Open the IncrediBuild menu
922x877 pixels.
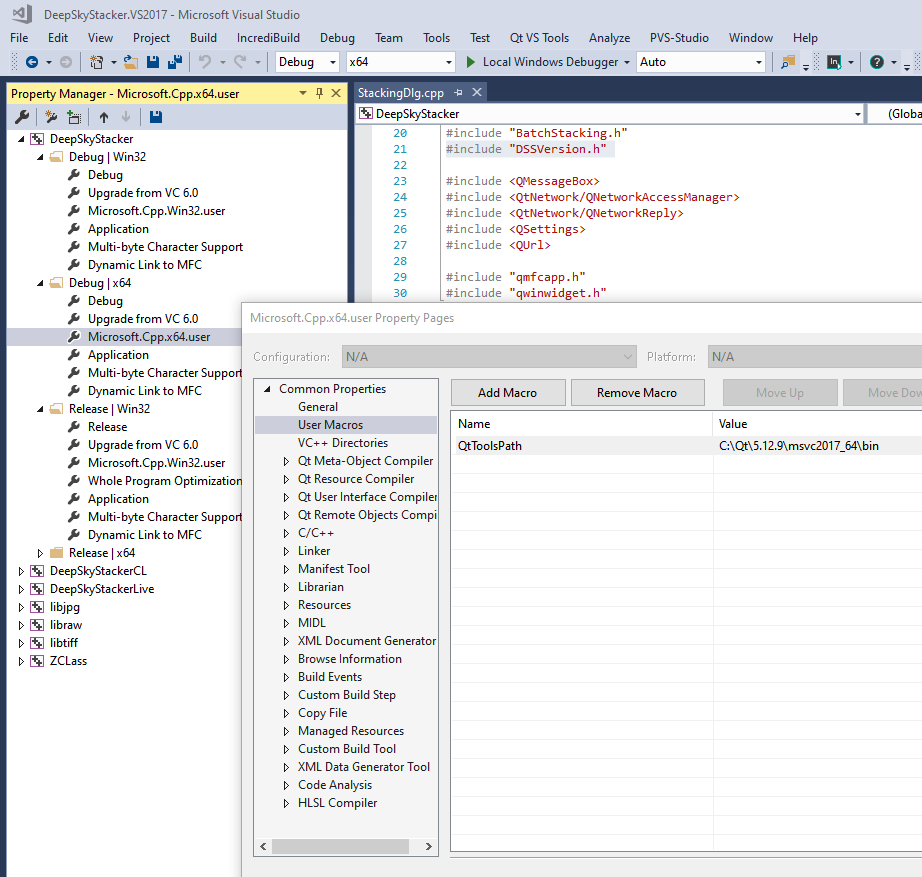pyautogui.click(x=268, y=38)
